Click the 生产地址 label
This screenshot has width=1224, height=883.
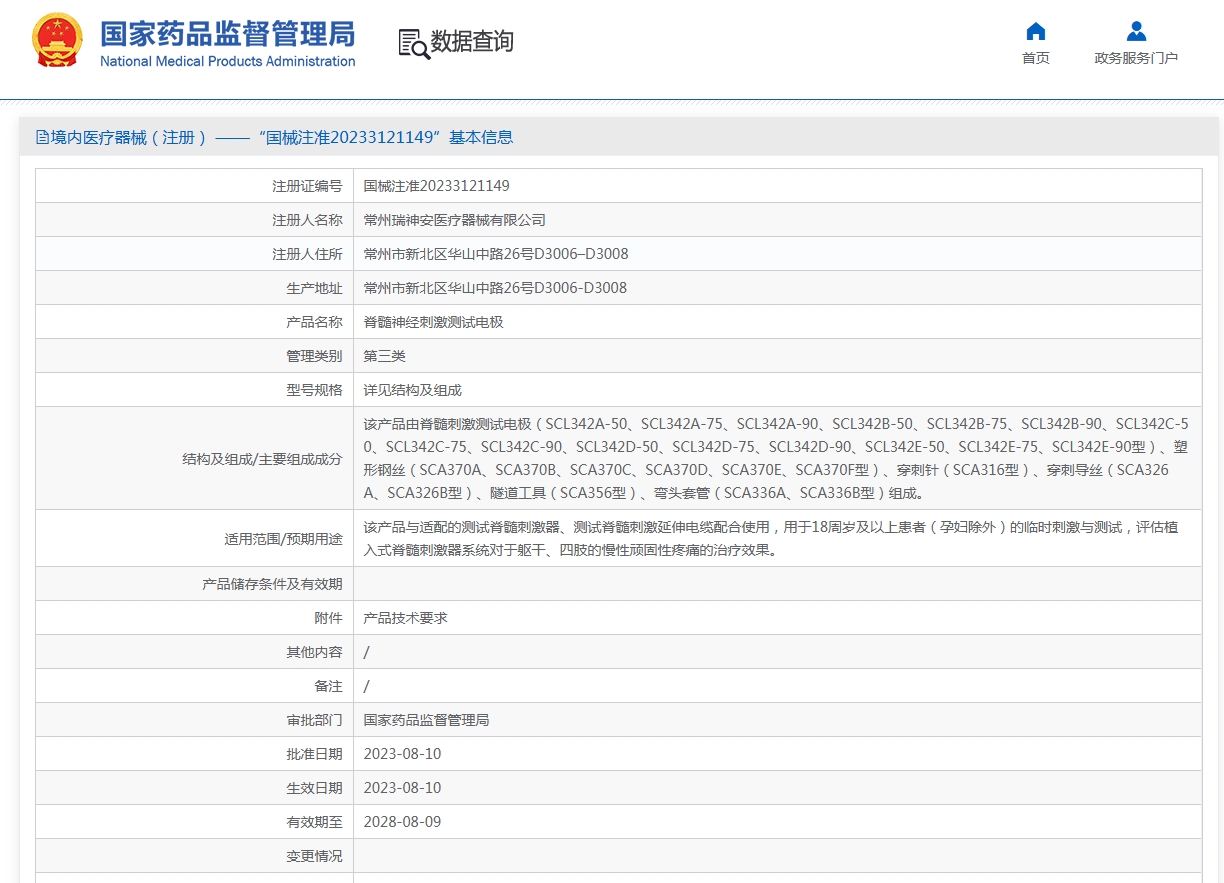coord(314,288)
